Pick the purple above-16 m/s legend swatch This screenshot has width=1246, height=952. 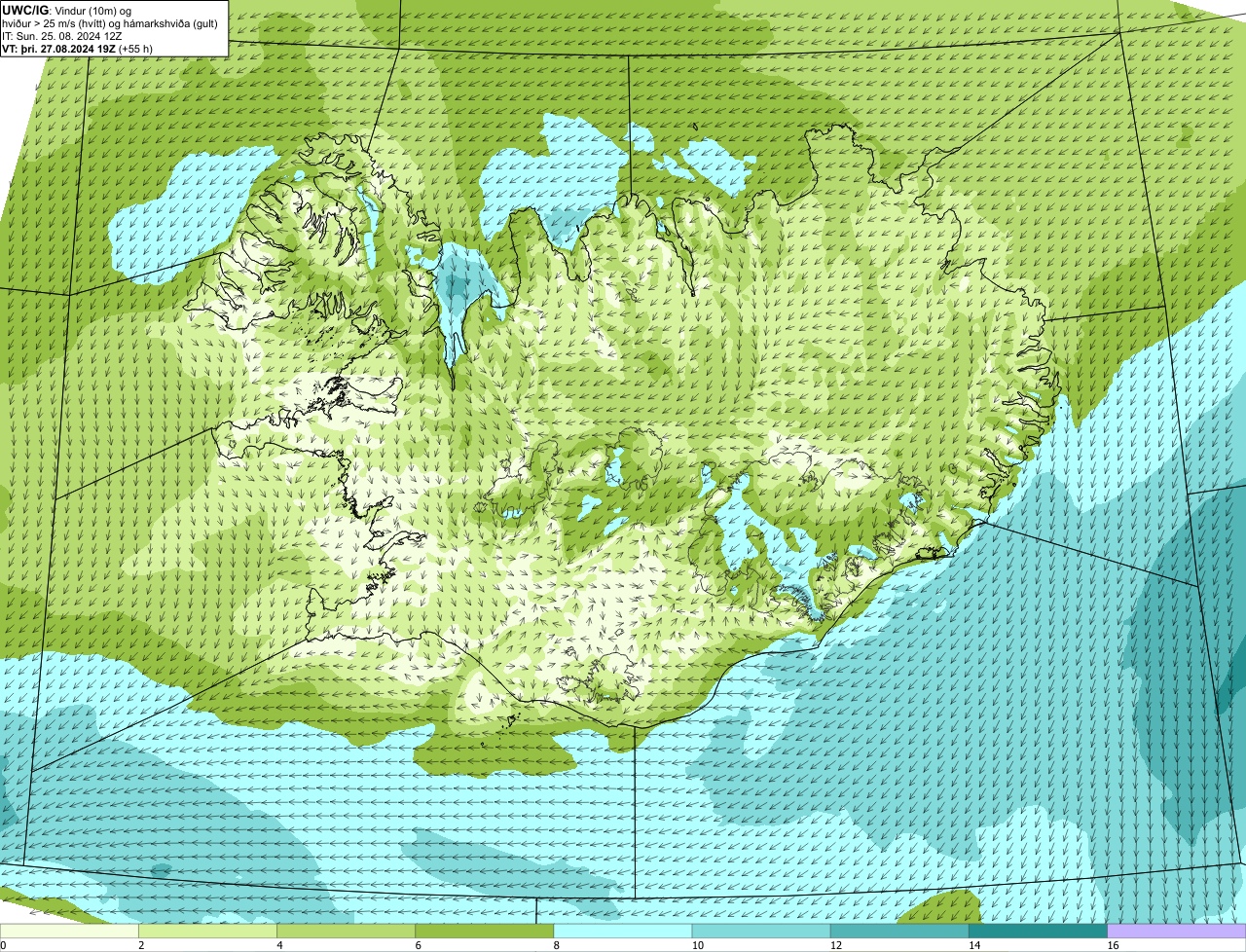1177,932
